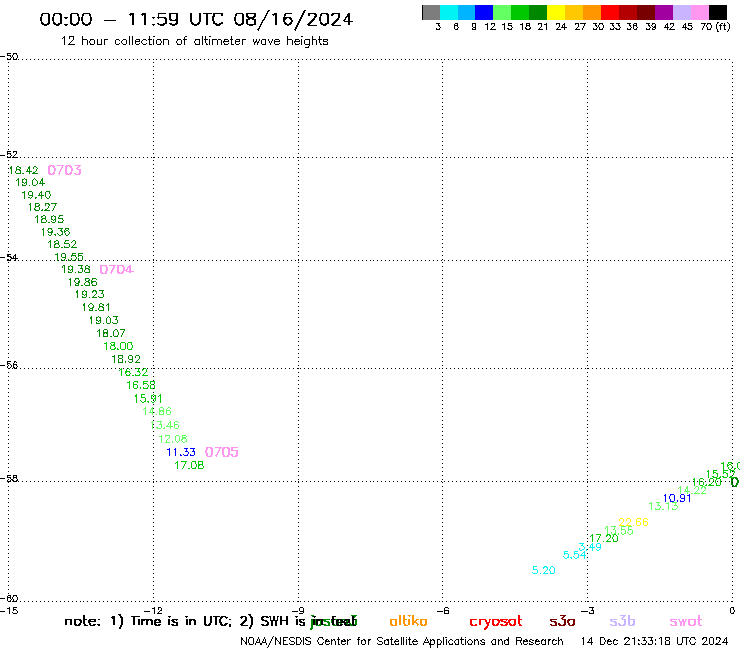Click the value 19.86
Screen dimensions: 740x650
click(x=83, y=282)
